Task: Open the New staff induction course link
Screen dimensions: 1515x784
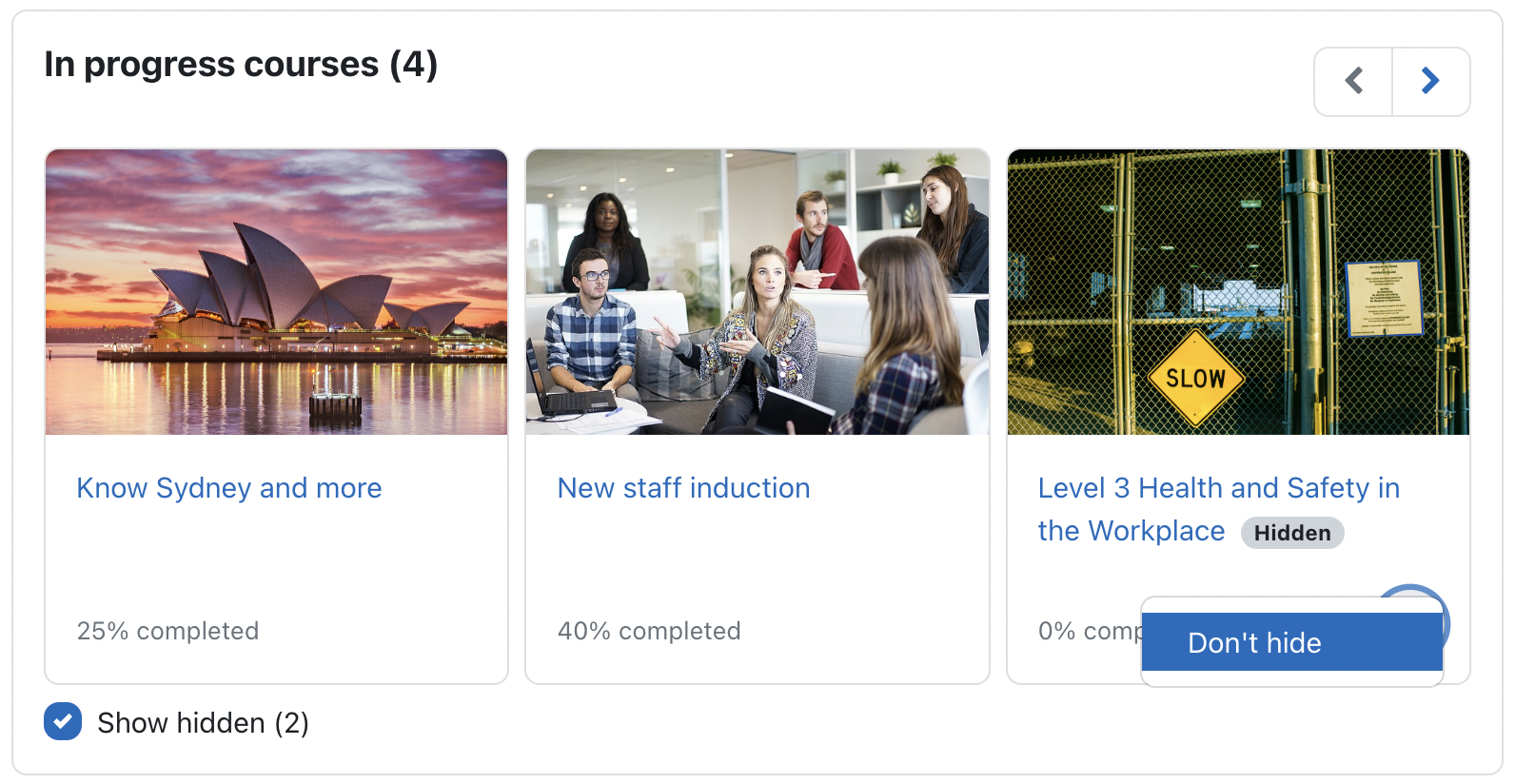Action: pyautogui.click(x=683, y=488)
